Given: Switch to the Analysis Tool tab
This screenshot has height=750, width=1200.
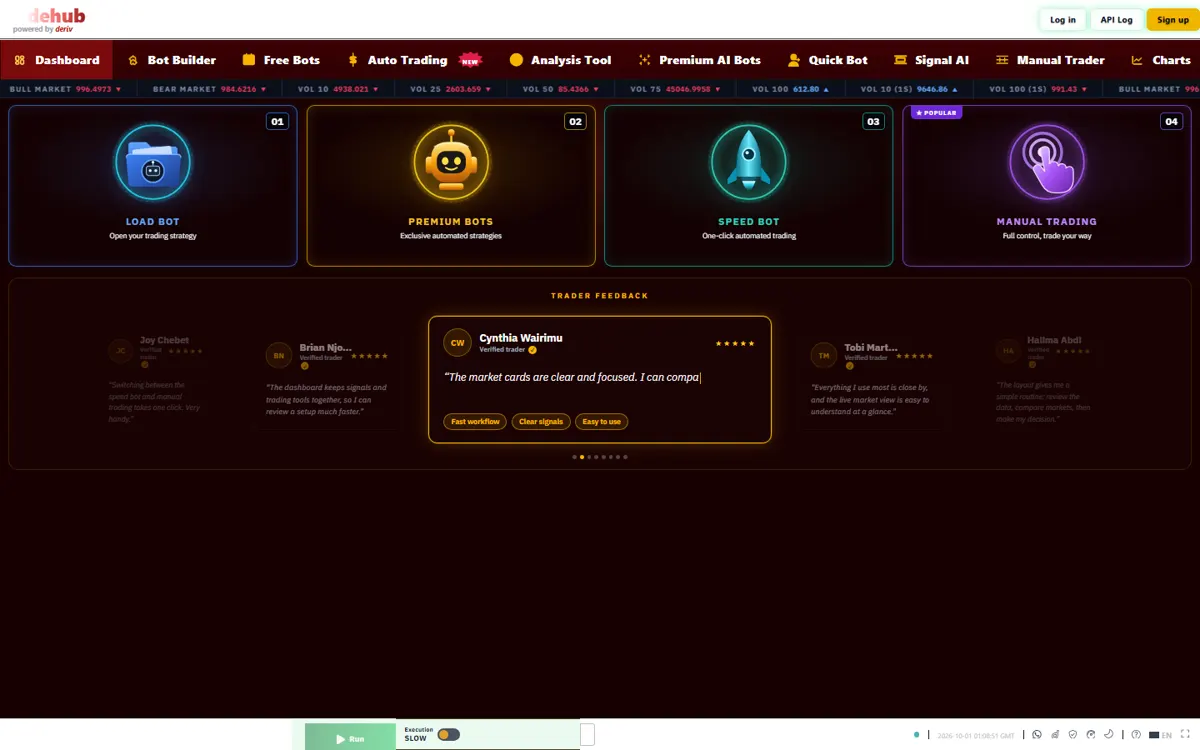Looking at the screenshot, I should 560,60.
